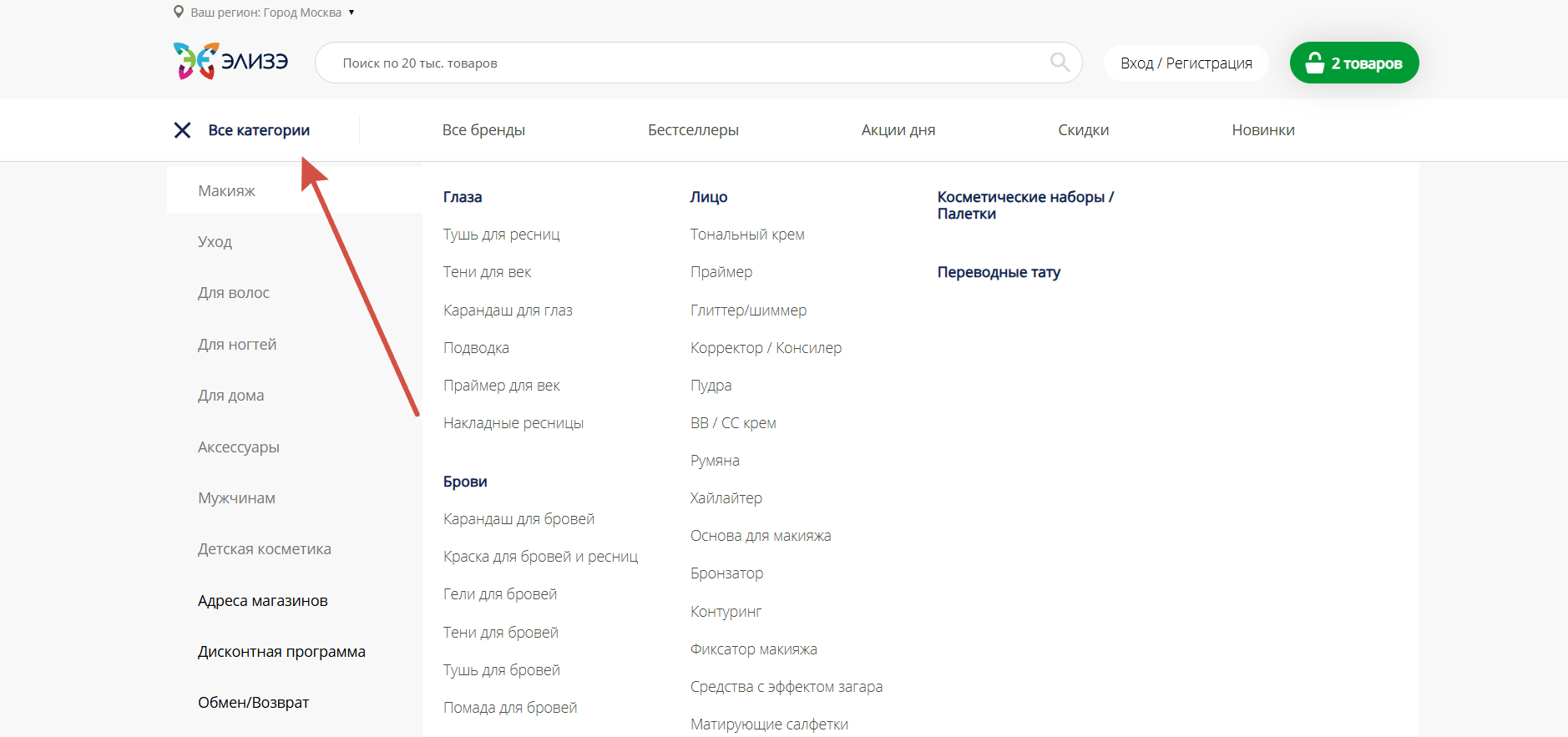Open the cart with 2 товаров
The width and height of the screenshot is (1568, 737).
pyautogui.click(x=1353, y=63)
